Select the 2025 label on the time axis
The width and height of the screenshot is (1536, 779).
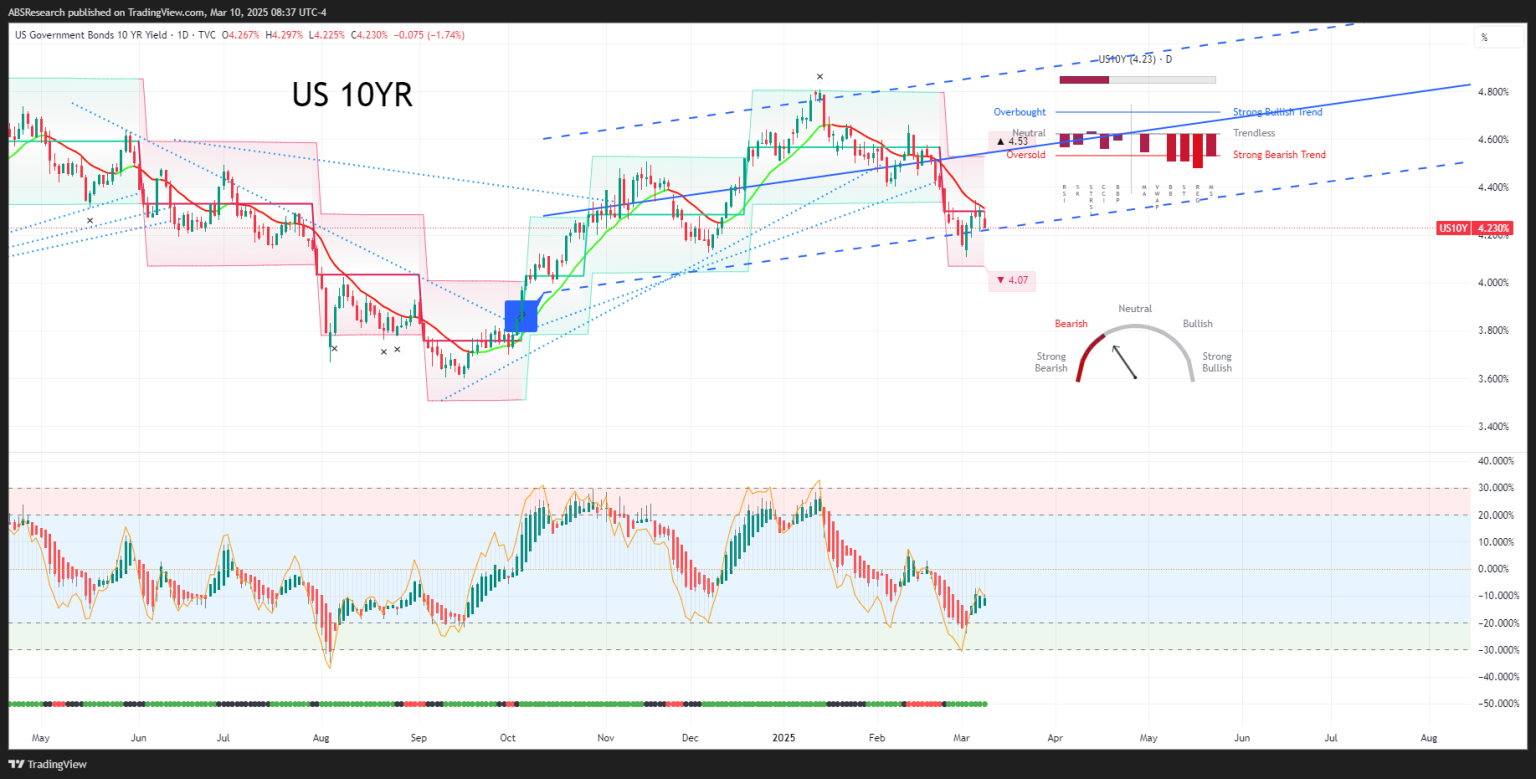pyautogui.click(x=783, y=737)
